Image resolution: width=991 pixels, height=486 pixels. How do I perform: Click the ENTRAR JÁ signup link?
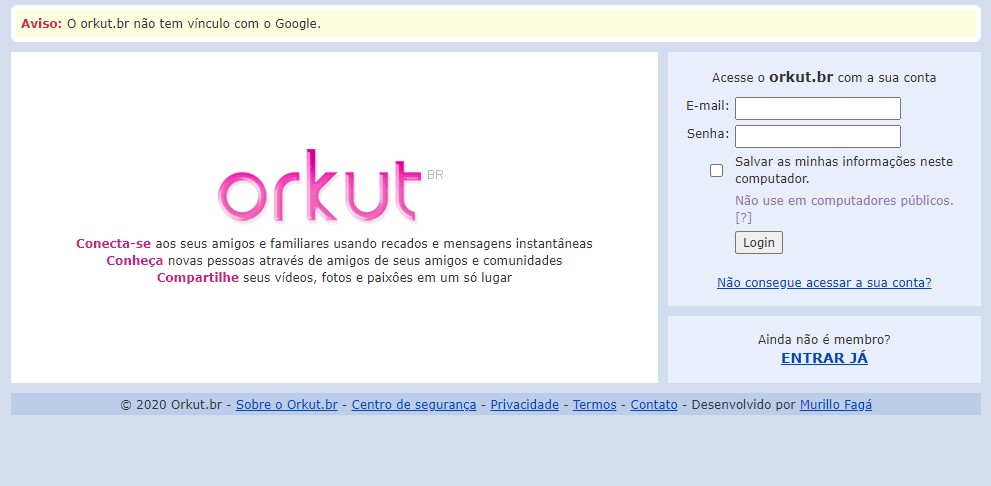point(824,358)
